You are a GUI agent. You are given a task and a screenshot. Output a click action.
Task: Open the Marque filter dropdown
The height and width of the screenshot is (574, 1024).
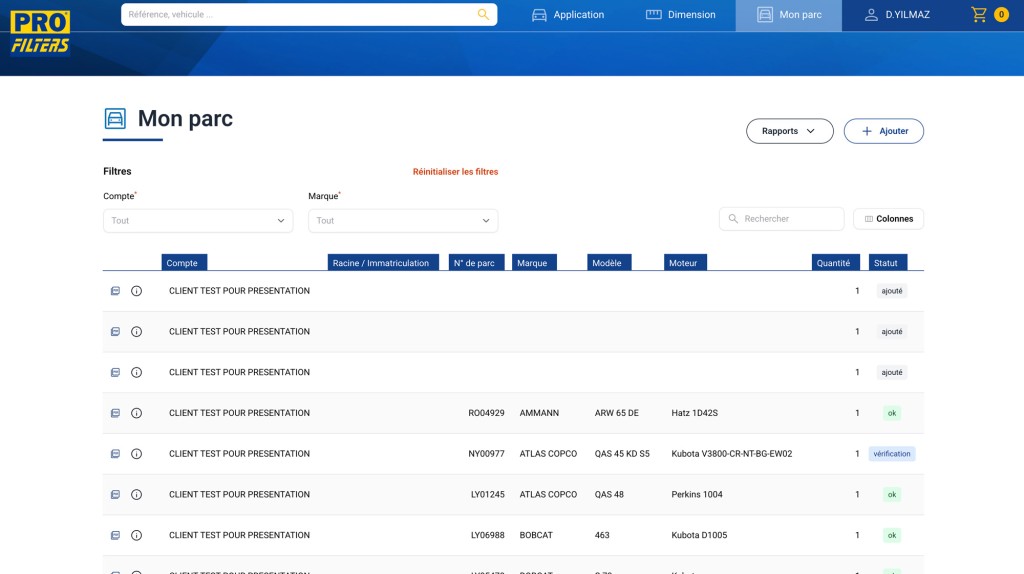[403, 221]
